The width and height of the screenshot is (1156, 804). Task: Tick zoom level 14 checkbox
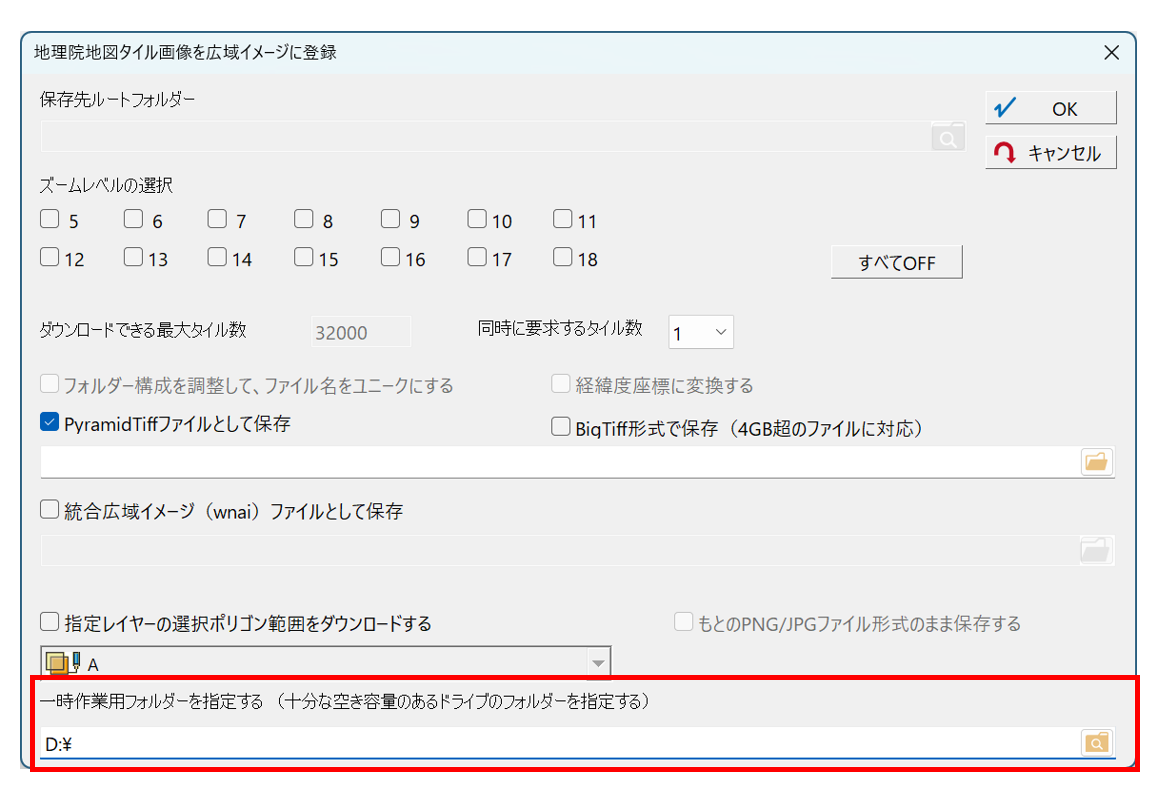point(217,258)
